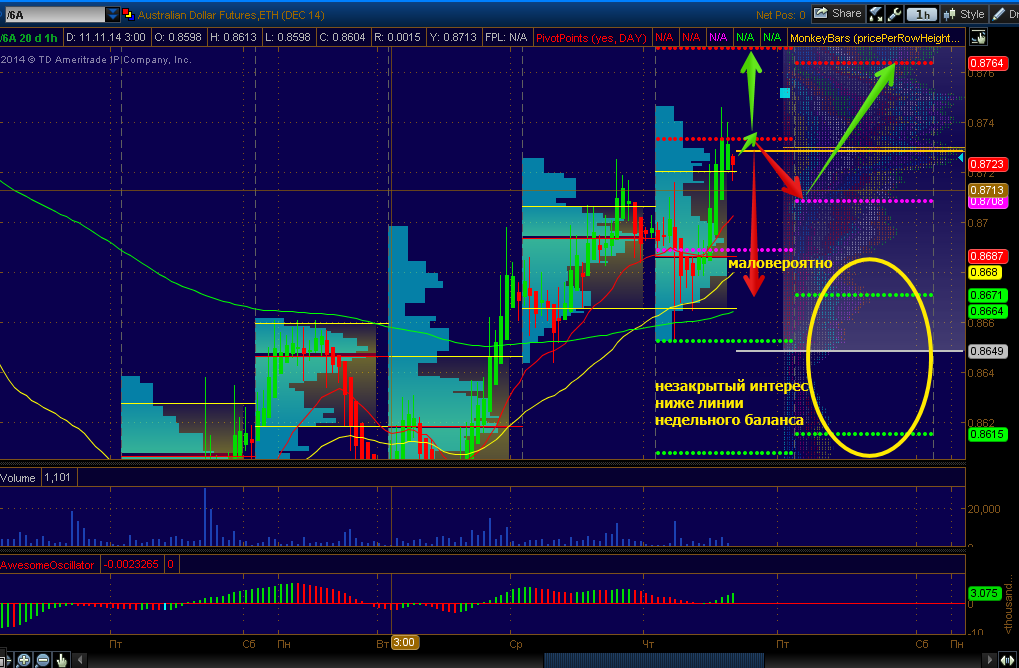
Task: Click the /6A 20 d 1h label
Action: (30, 38)
